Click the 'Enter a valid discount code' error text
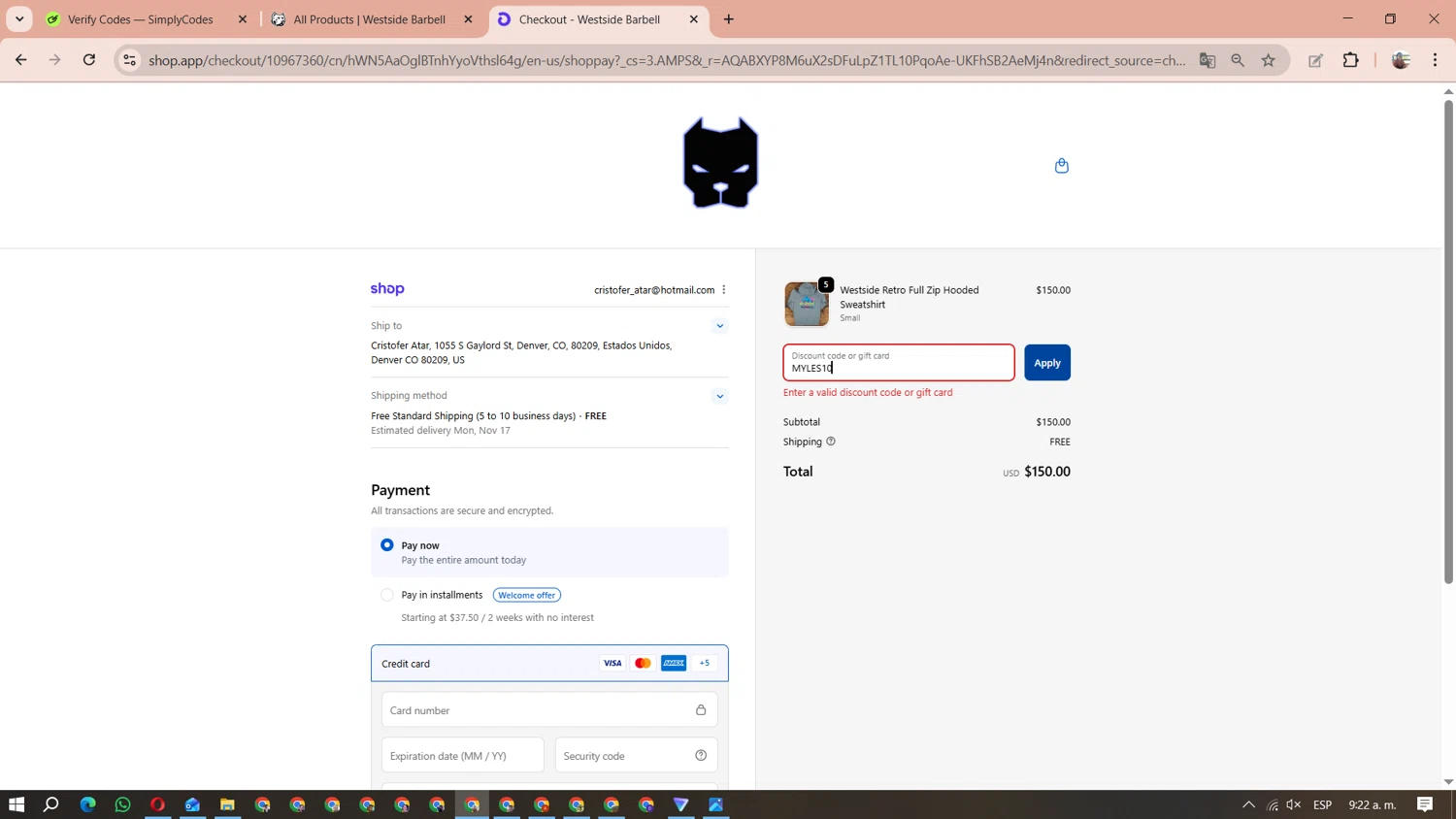1456x819 pixels. point(868,393)
